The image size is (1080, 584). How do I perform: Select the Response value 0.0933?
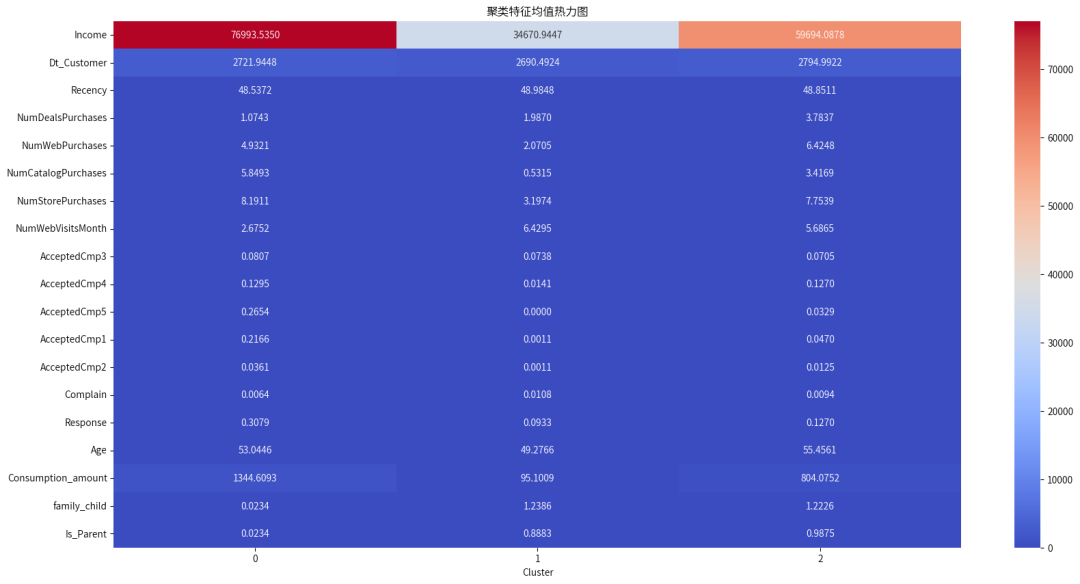tap(537, 422)
